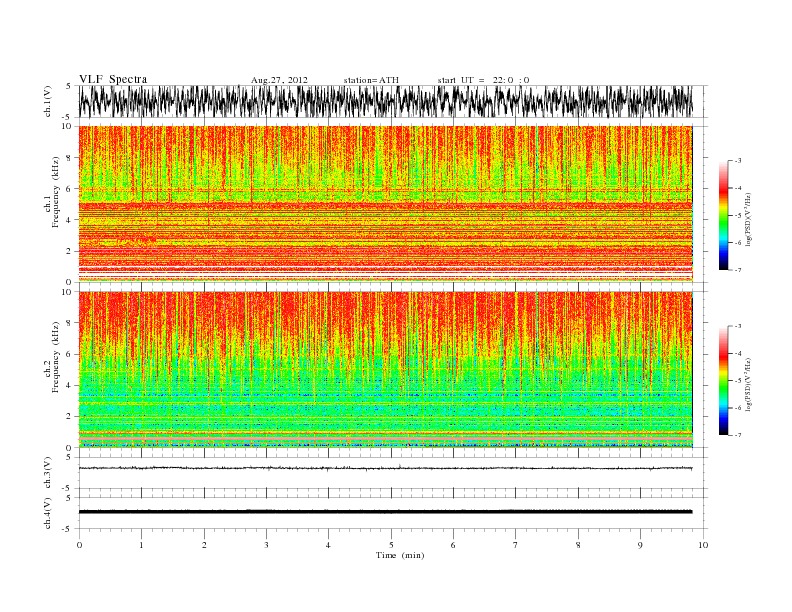Viewport: 792px width, 612px height.
Task: Click the "start UT = 22:0 :0" text
Action: (x=483, y=80)
